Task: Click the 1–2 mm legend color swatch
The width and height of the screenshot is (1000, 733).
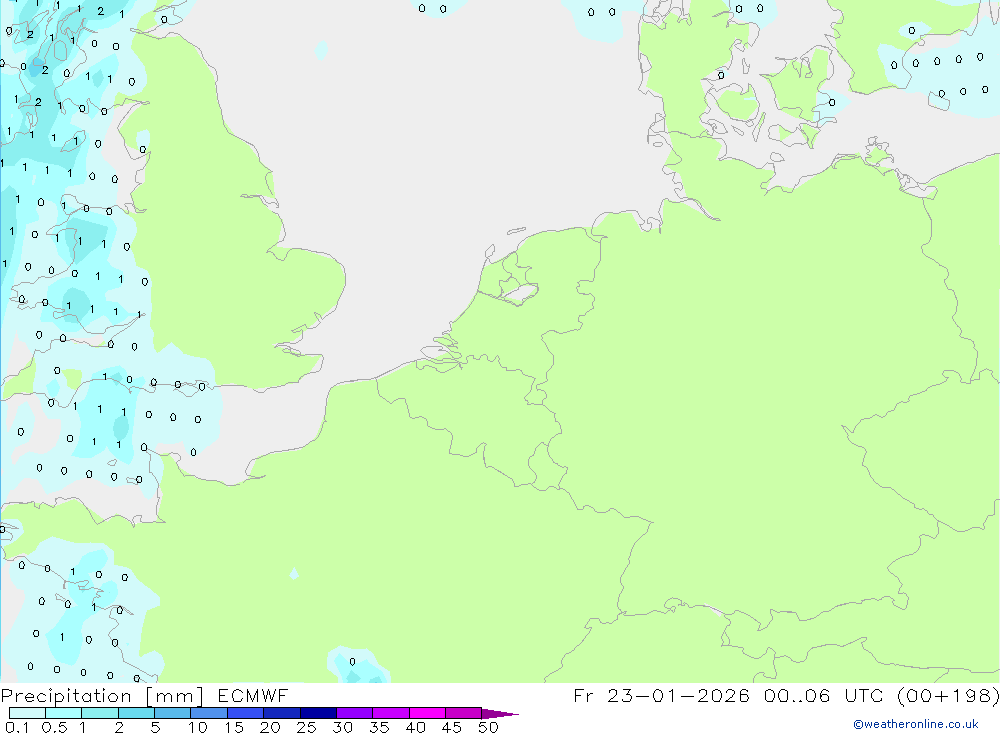Action: [x=100, y=713]
